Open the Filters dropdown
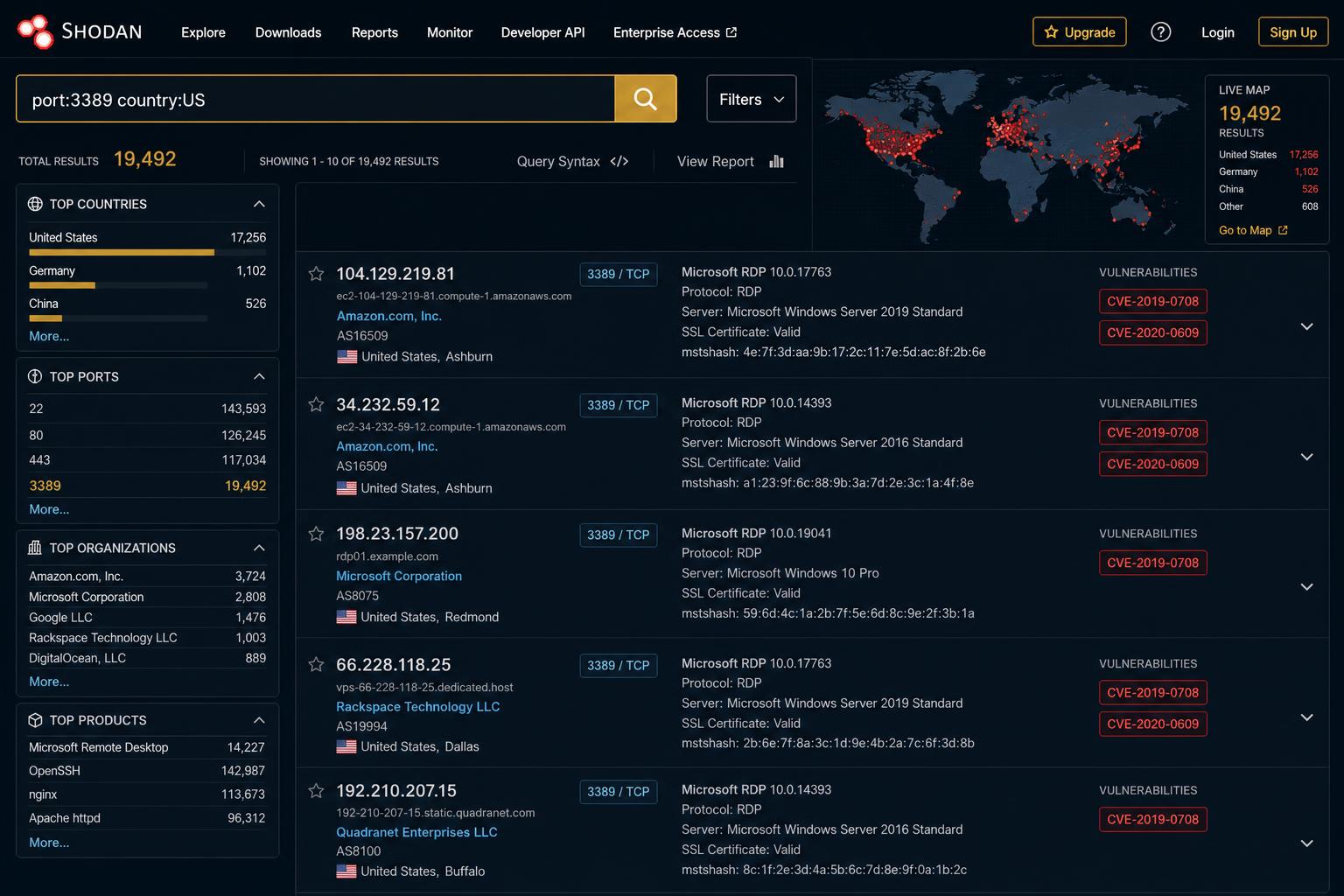1344x896 pixels. [752, 99]
